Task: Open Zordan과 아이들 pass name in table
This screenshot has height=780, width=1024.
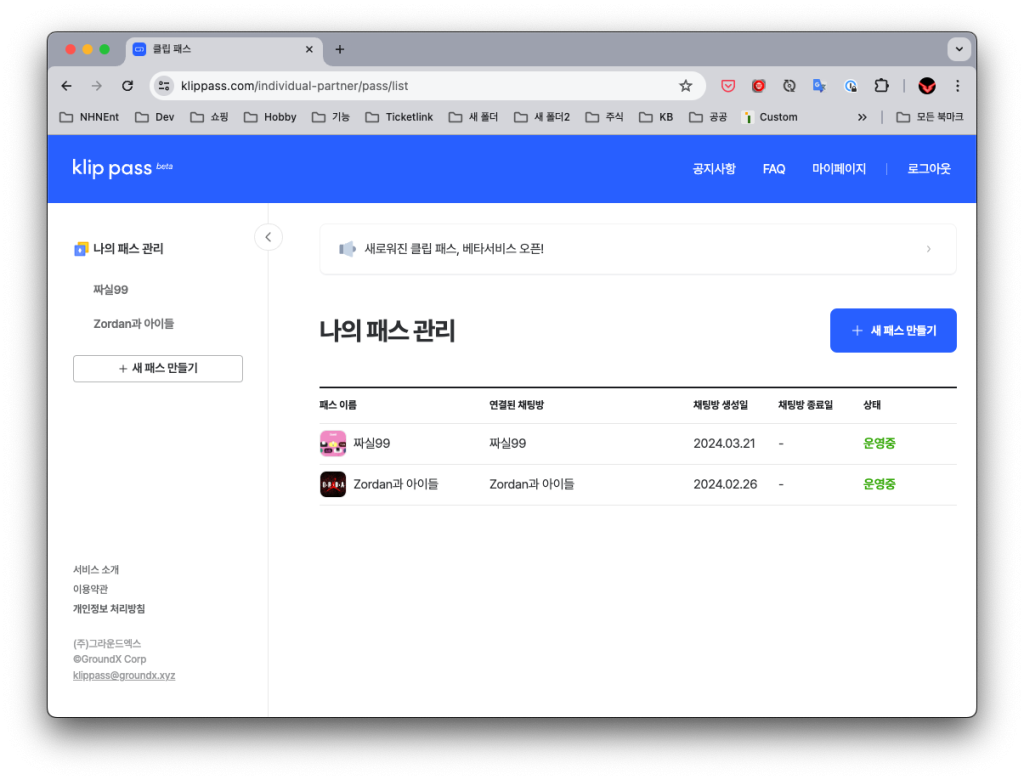Action: click(x=396, y=484)
